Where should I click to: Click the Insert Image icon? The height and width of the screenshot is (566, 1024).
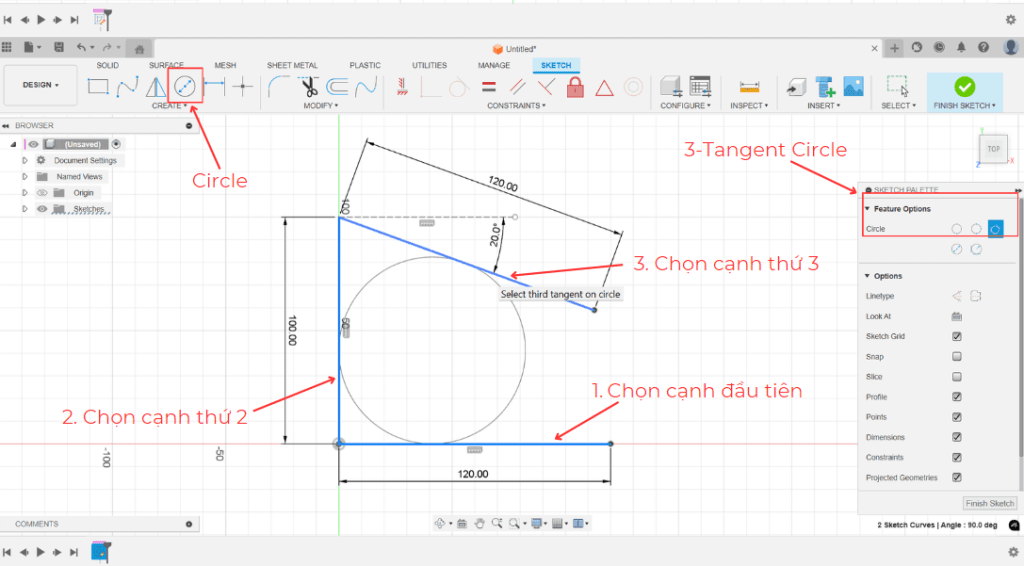(x=853, y=87)
